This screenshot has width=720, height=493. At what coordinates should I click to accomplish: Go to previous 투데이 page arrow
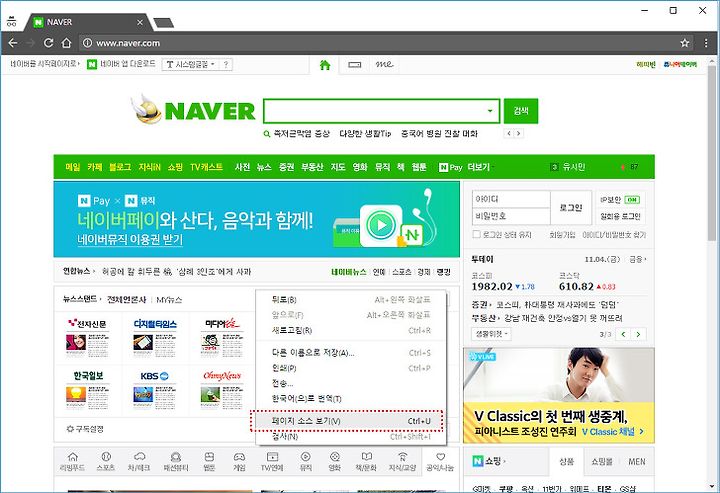624,334
